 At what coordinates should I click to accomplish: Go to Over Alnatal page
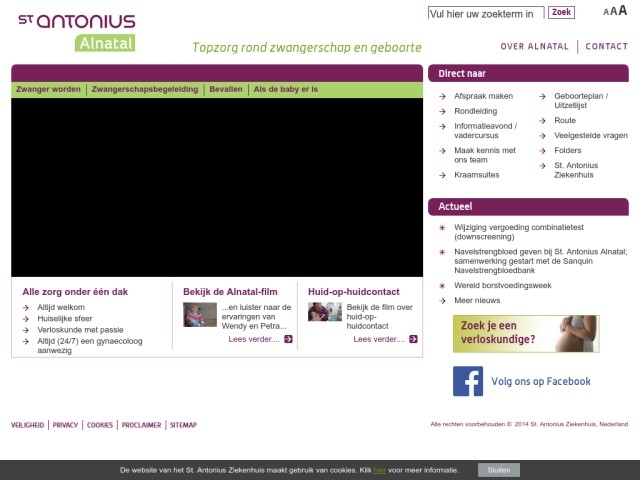coord(534,47)
